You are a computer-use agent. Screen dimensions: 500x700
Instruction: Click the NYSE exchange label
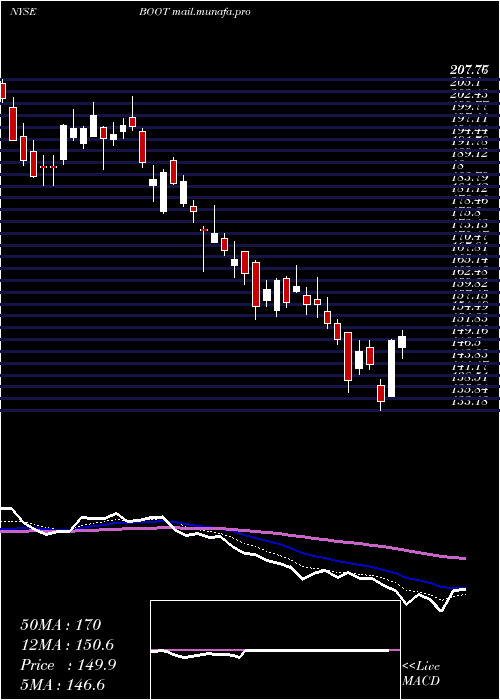[x=23, y=12]
